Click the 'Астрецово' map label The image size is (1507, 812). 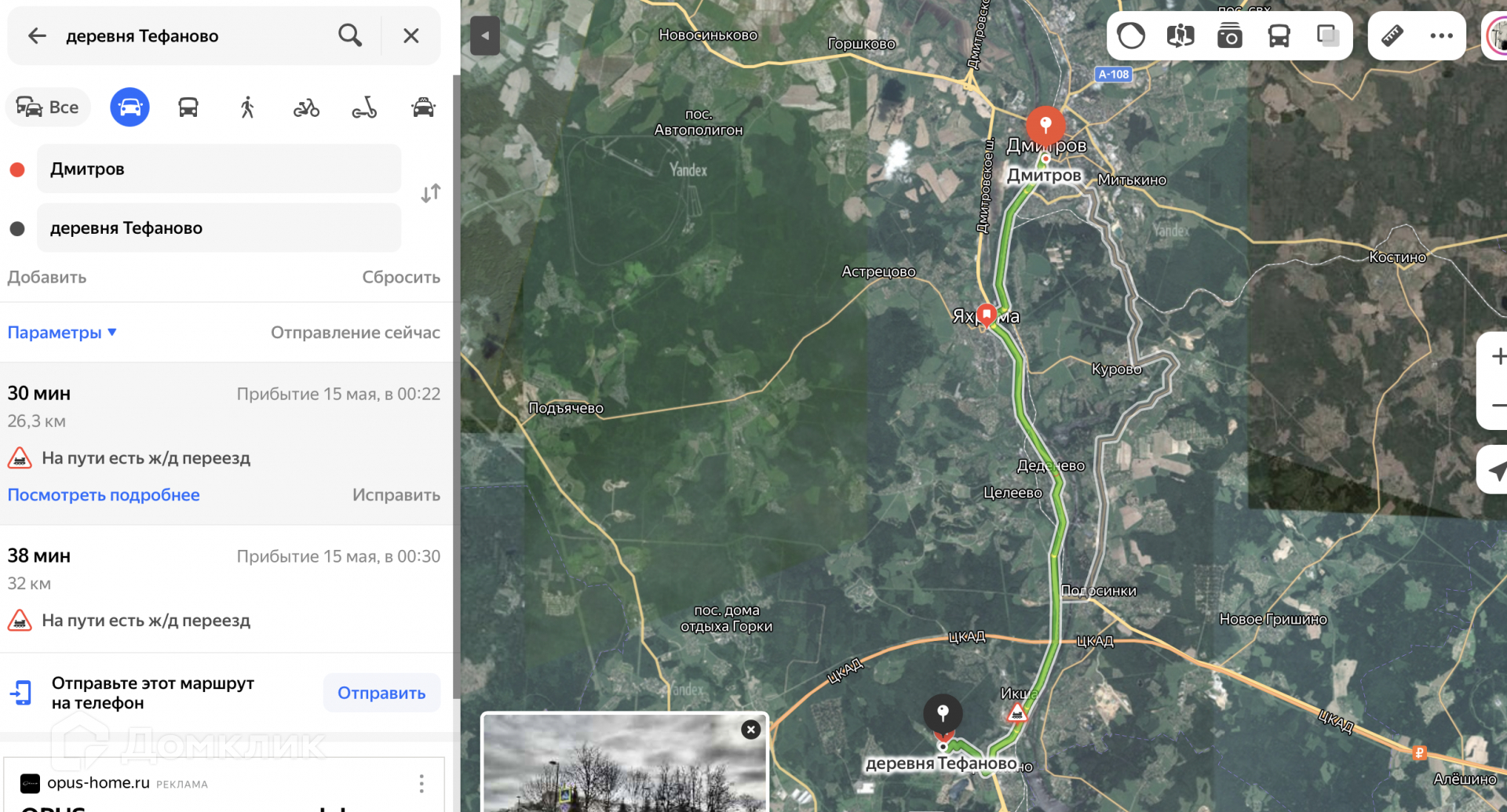pos(878,272)
